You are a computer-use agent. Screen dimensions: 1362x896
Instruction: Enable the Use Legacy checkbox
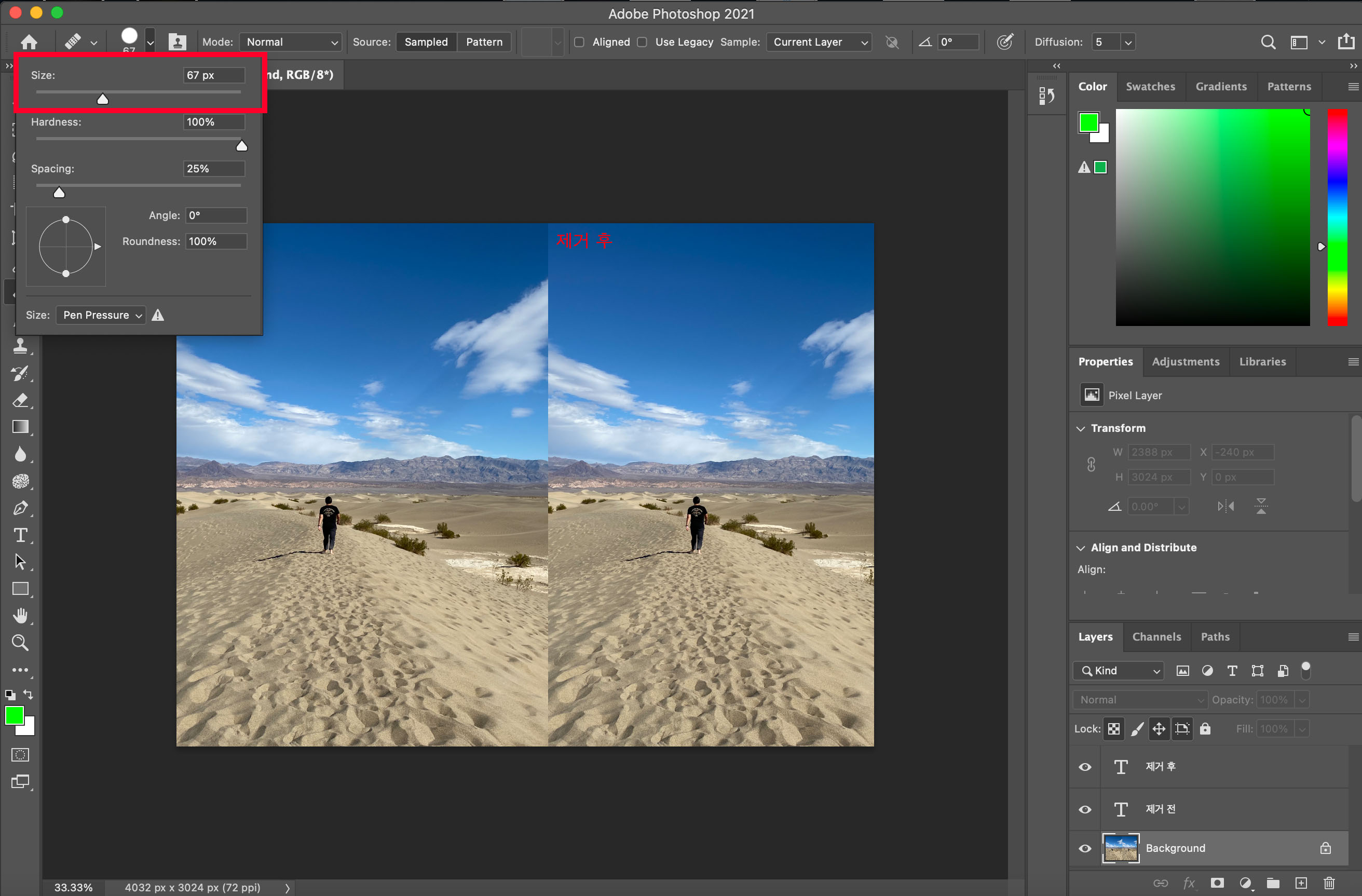(642, 42)
